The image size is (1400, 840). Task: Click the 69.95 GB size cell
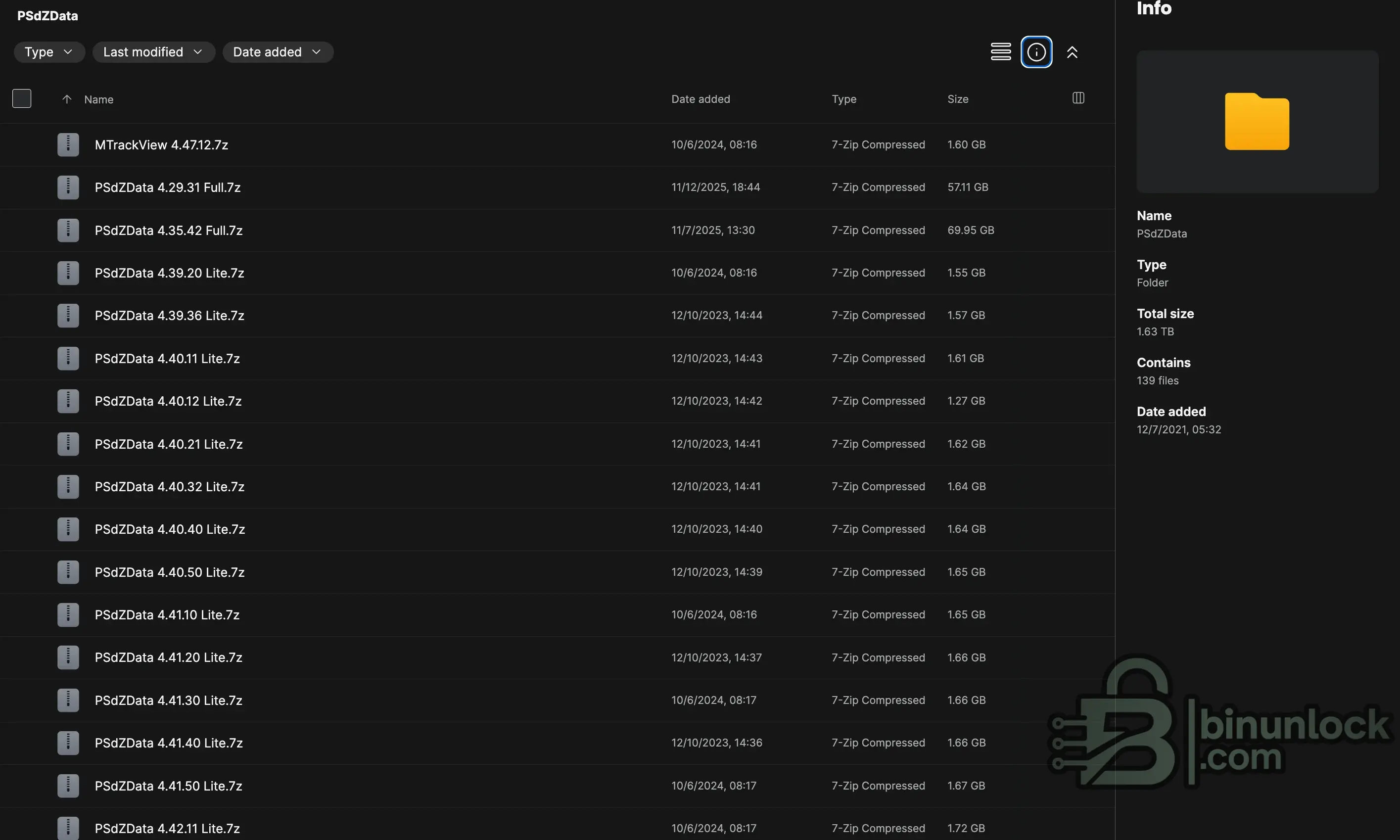tap(971, 231)
